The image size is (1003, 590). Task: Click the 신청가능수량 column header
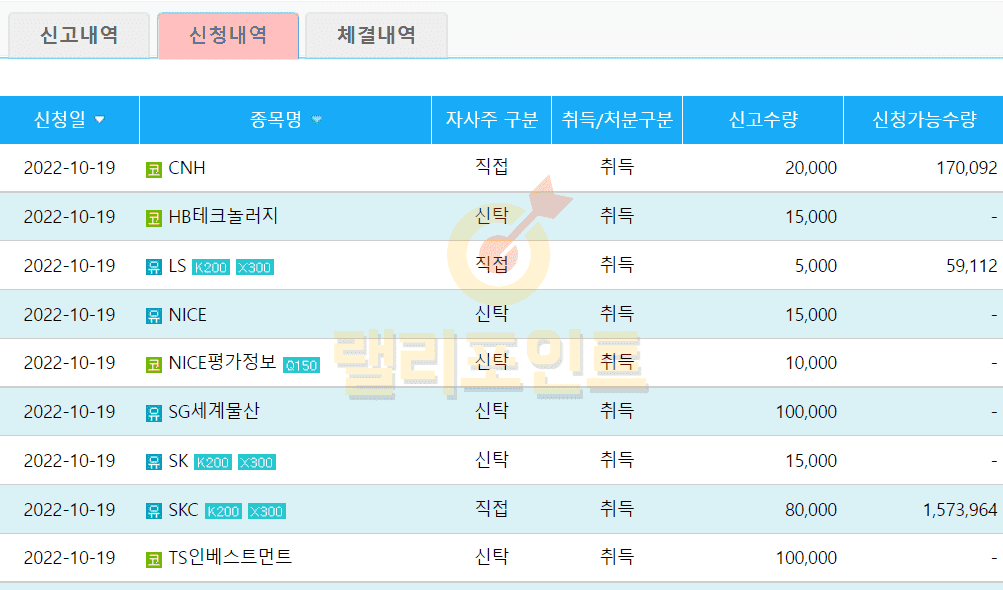(x=923, y=120)
